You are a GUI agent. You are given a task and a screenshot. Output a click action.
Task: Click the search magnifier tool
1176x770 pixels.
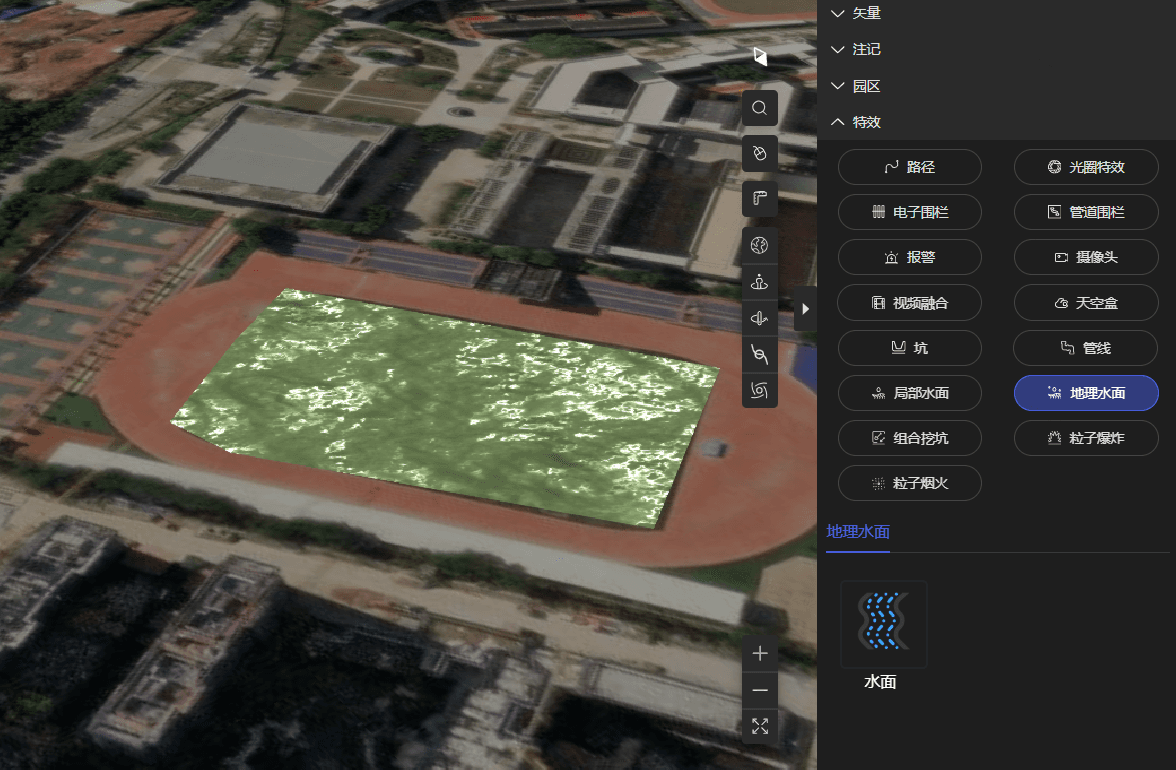[x=760, y=108]
